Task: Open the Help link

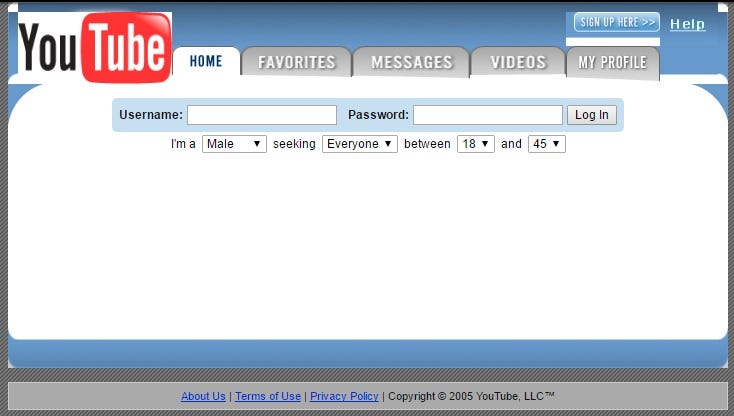Action: [687, 24]
